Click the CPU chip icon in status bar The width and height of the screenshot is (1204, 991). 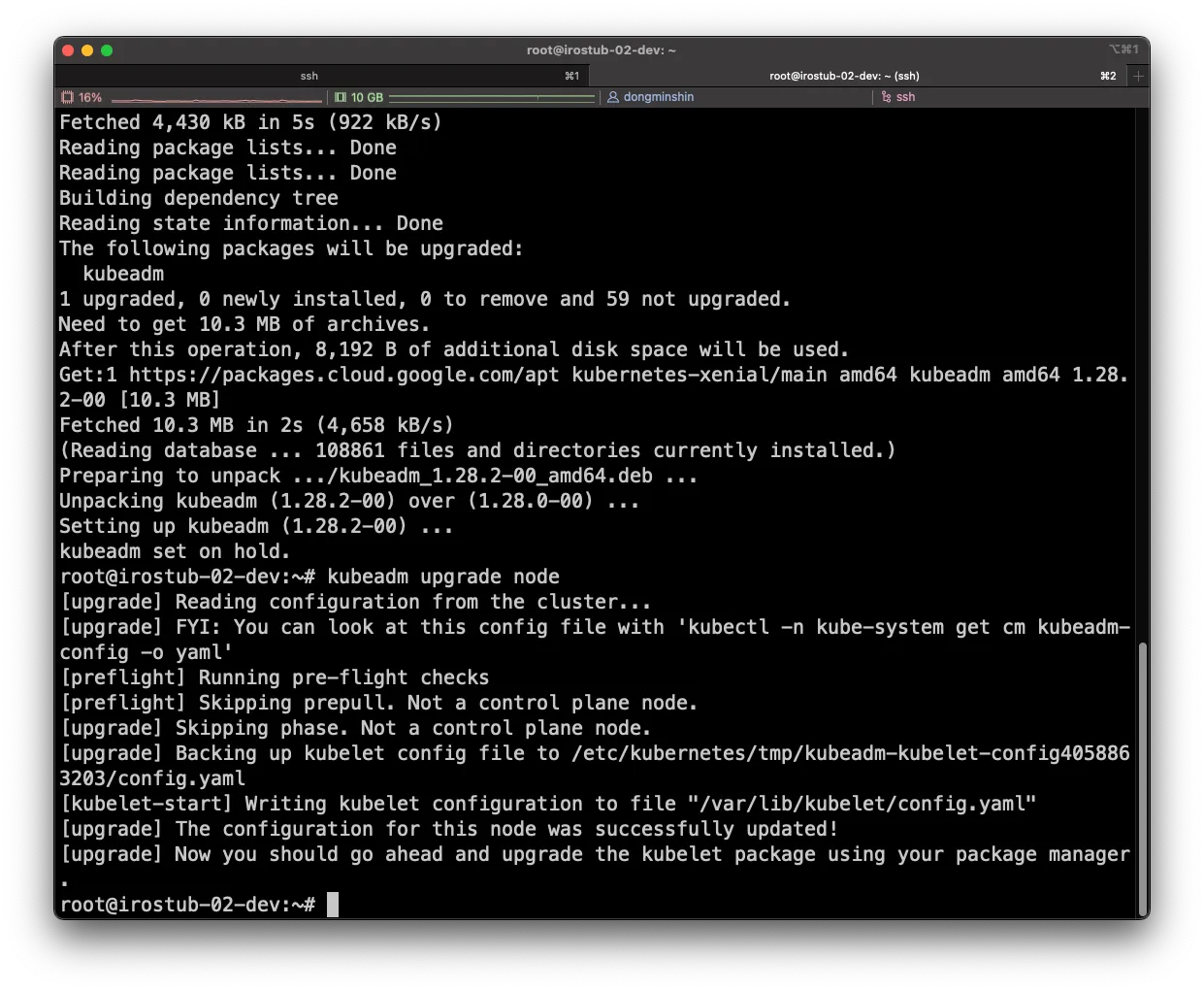coord(67,97)
